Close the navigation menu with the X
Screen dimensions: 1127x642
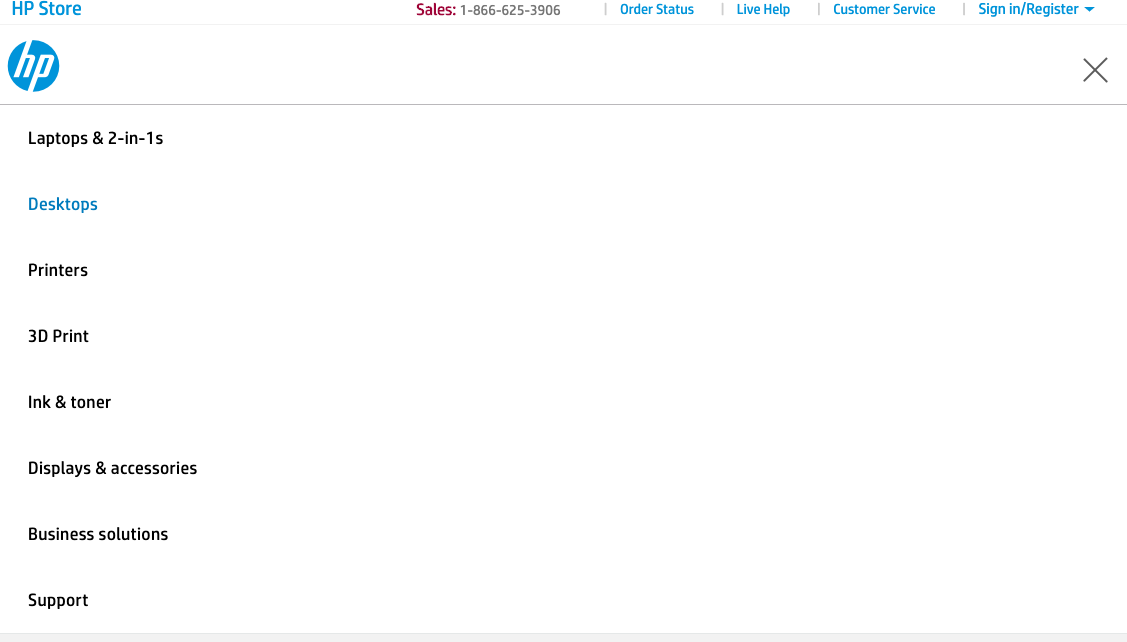pos(1095,70)
